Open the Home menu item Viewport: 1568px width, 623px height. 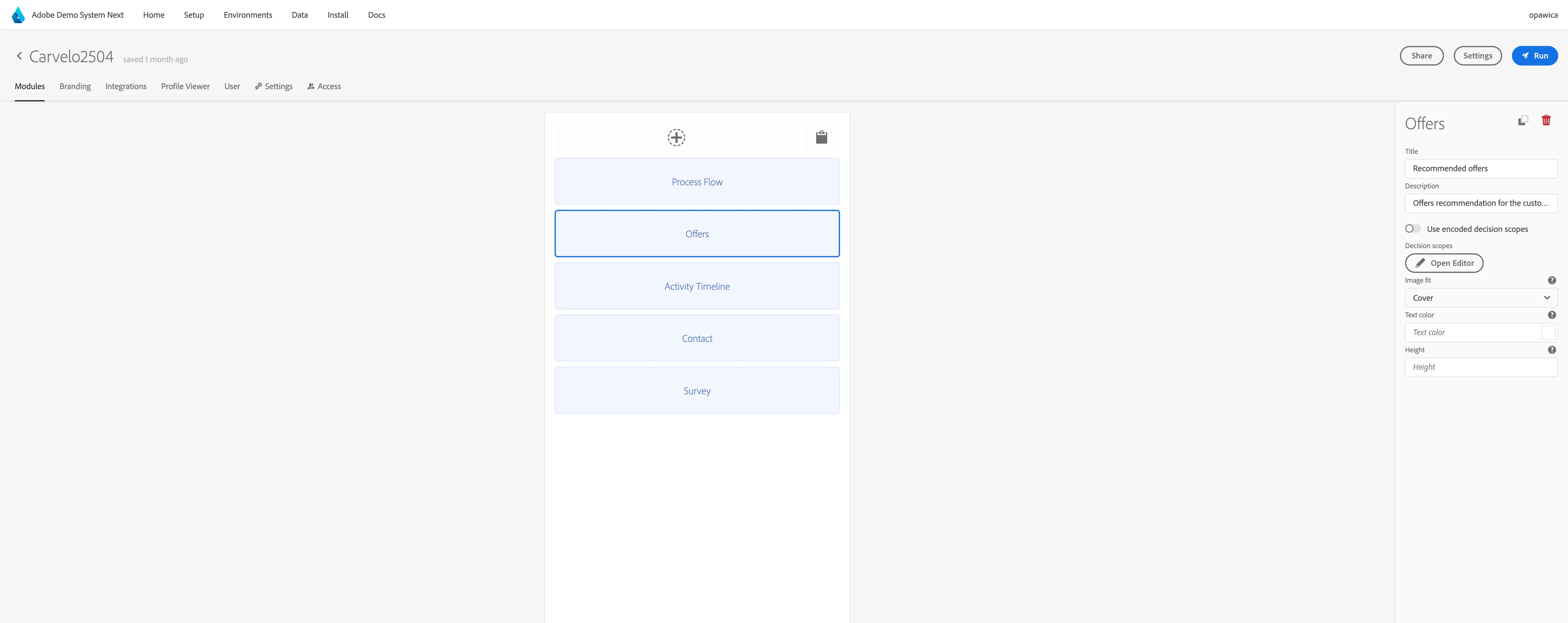(x=153, y=15)
